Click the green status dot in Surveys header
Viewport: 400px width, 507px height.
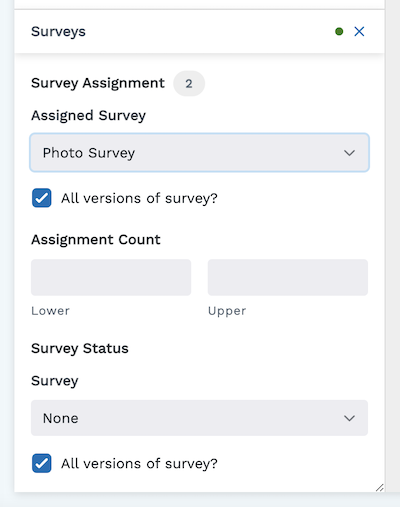339,32
